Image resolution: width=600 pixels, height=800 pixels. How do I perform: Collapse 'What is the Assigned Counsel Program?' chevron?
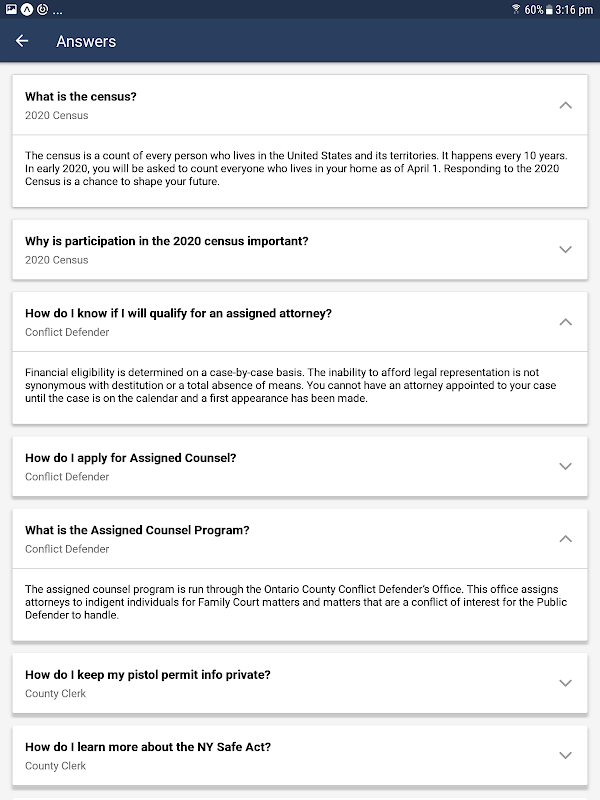(565, 539)
